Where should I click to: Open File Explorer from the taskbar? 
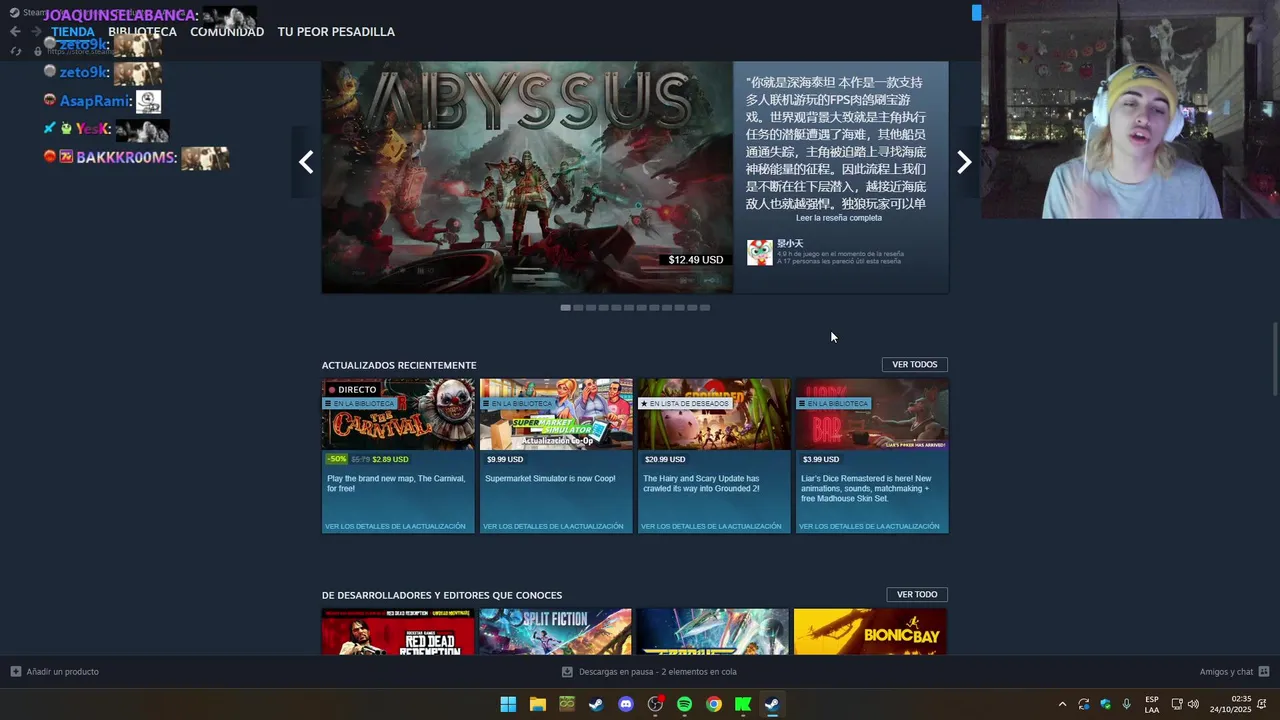coord(538,704)
